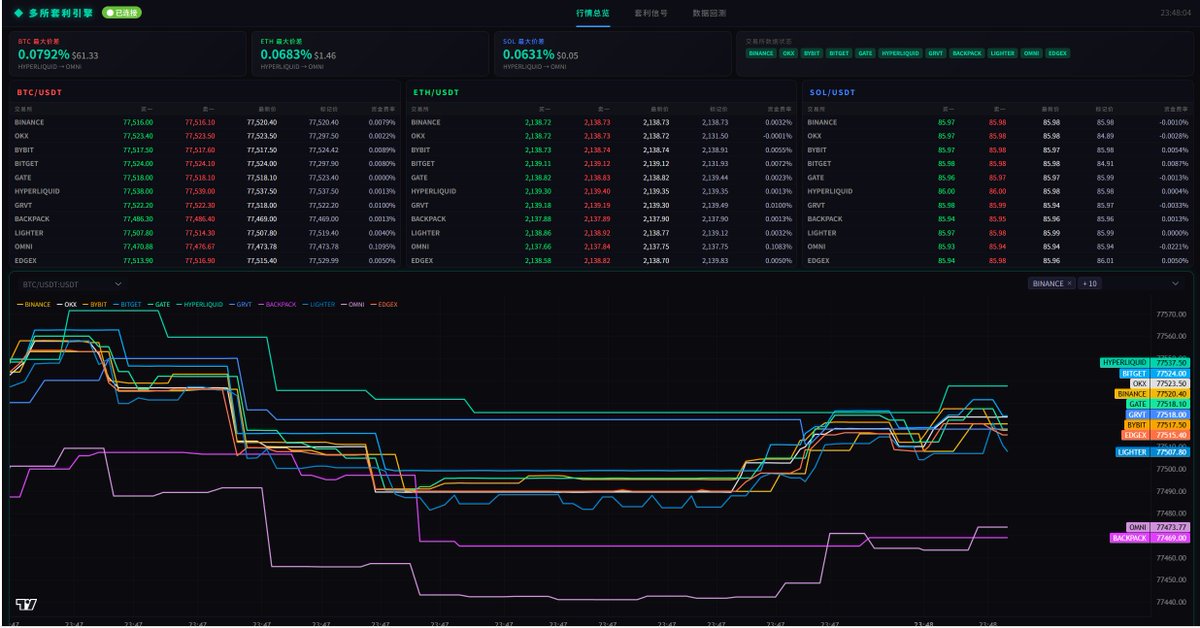This screenshot has height=628, width=1200.
Task: Click BACKPACK price label 77469.00 on axis
Action: click(1149, 538)
